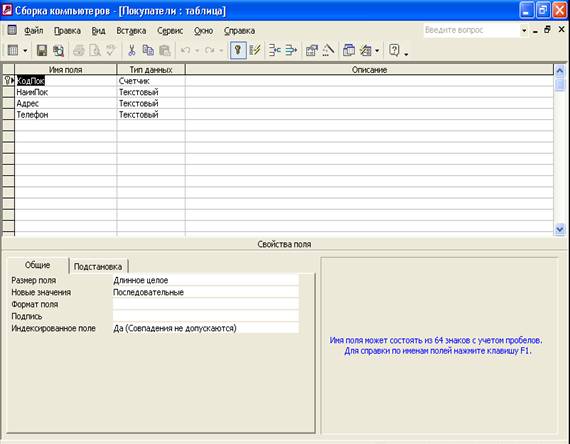Click the Save toolbar icon
This screenshot has width=570, height=444.
pyautogui.click(x=42, y=50)
